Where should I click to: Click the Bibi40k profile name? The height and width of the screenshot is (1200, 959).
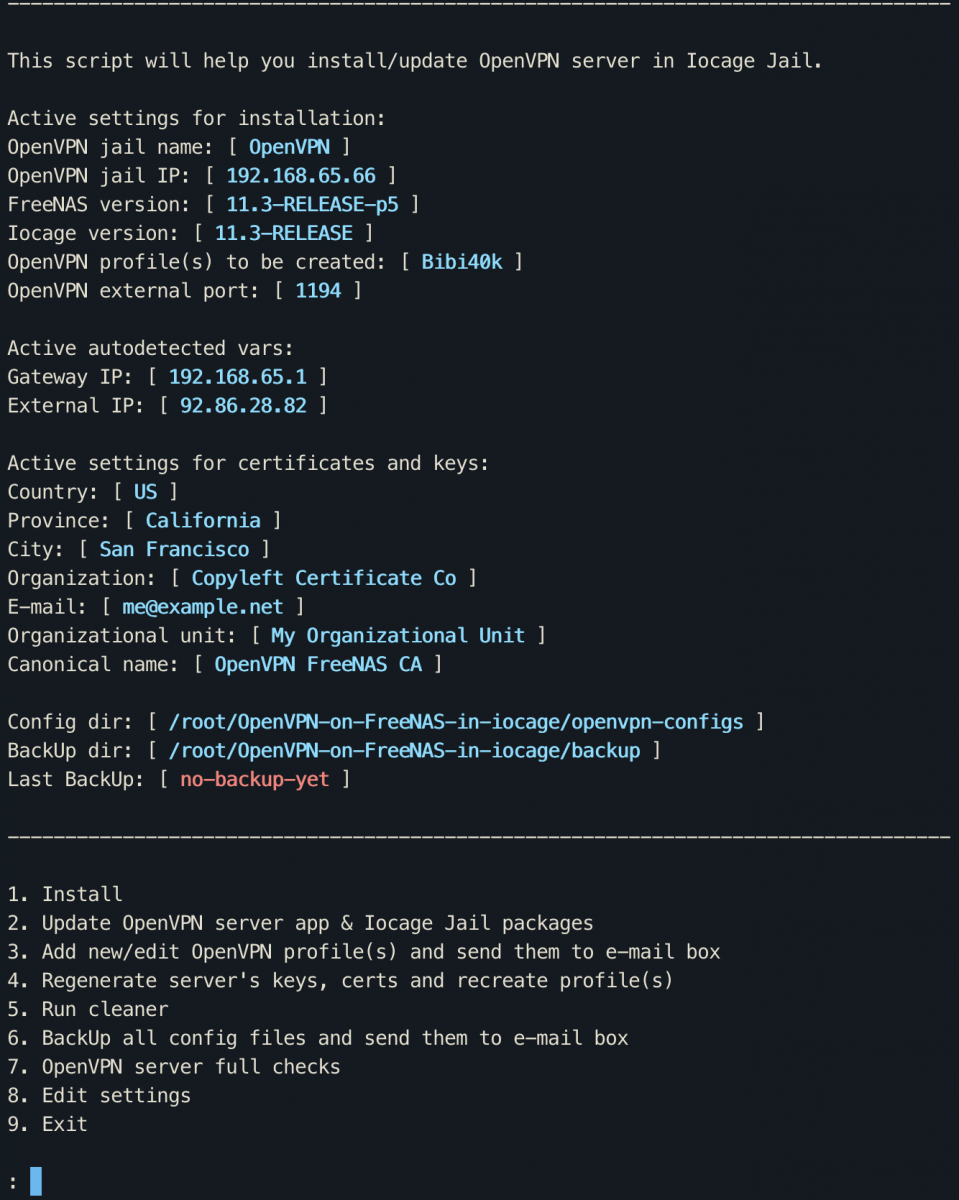pos(462,262)
